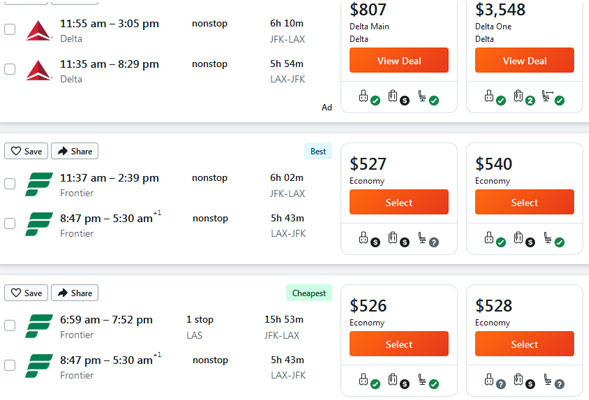Click the Cheapest badge label
The image size is (589, 400).
[309, 293]
